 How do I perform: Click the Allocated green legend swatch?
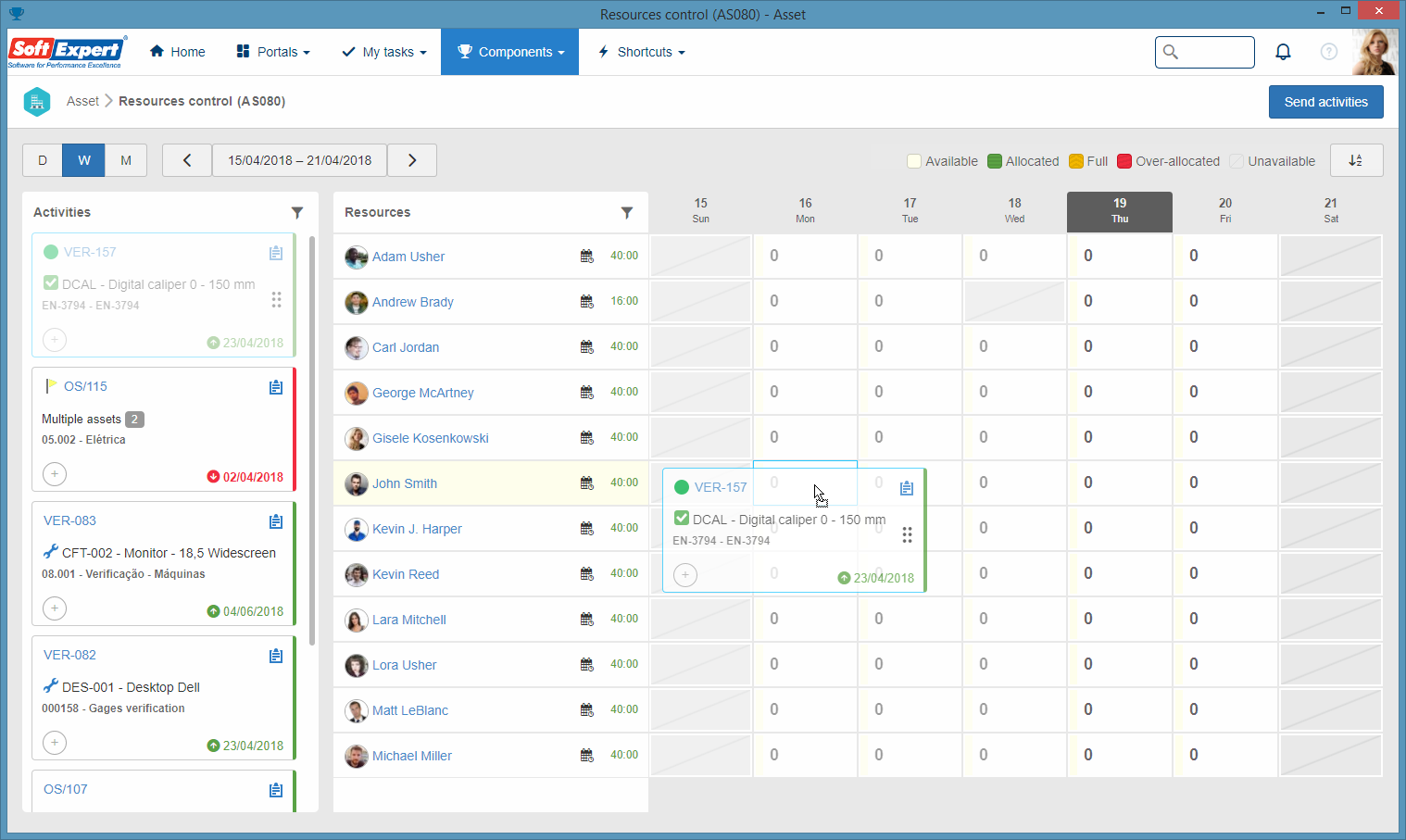pyautogui.click(x=995, y=161)
